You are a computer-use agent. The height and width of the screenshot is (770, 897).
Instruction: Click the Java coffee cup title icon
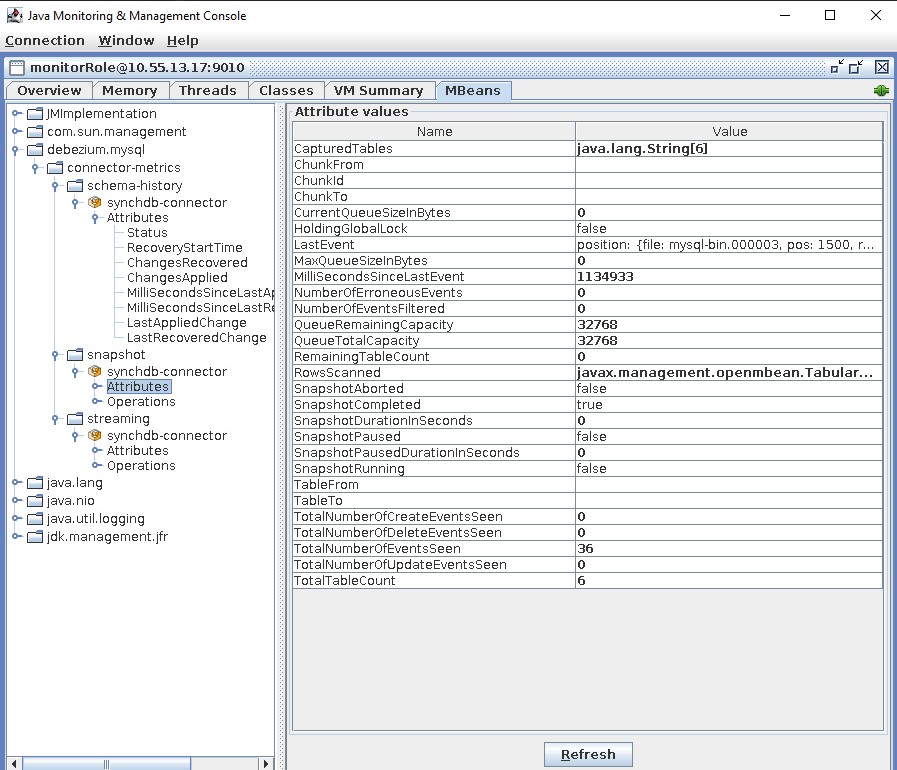pyautogui.click(x=15, y=15)
